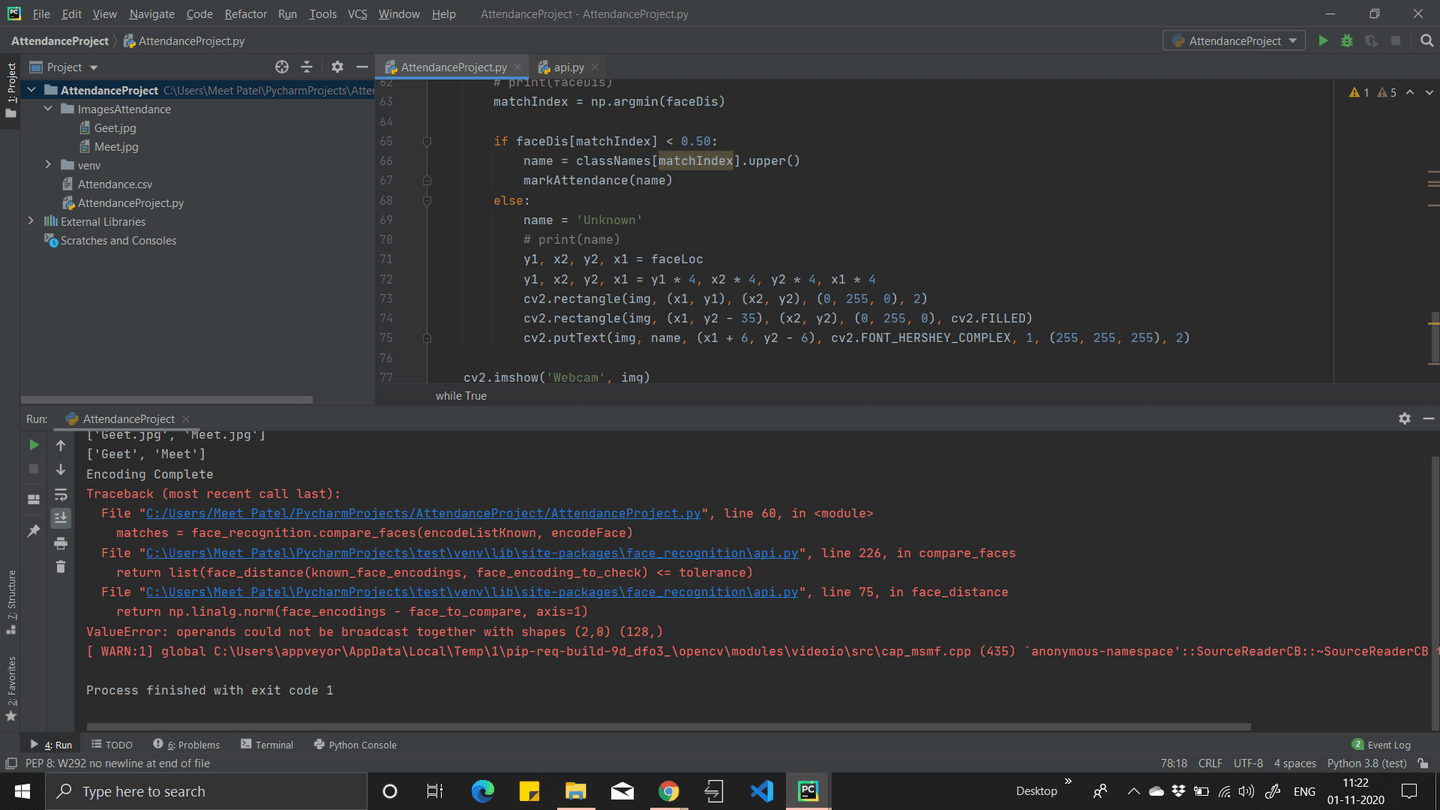Collapse all in Project panel toolbar
Screen dimensions: 1440x810
[307, 67]
